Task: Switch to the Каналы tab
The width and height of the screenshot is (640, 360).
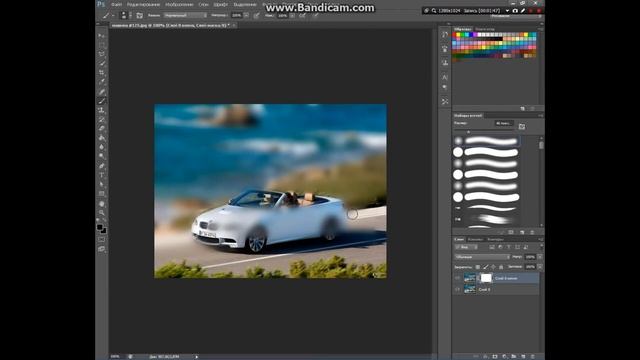Action: pyautogui.click(x=476, y=239)
